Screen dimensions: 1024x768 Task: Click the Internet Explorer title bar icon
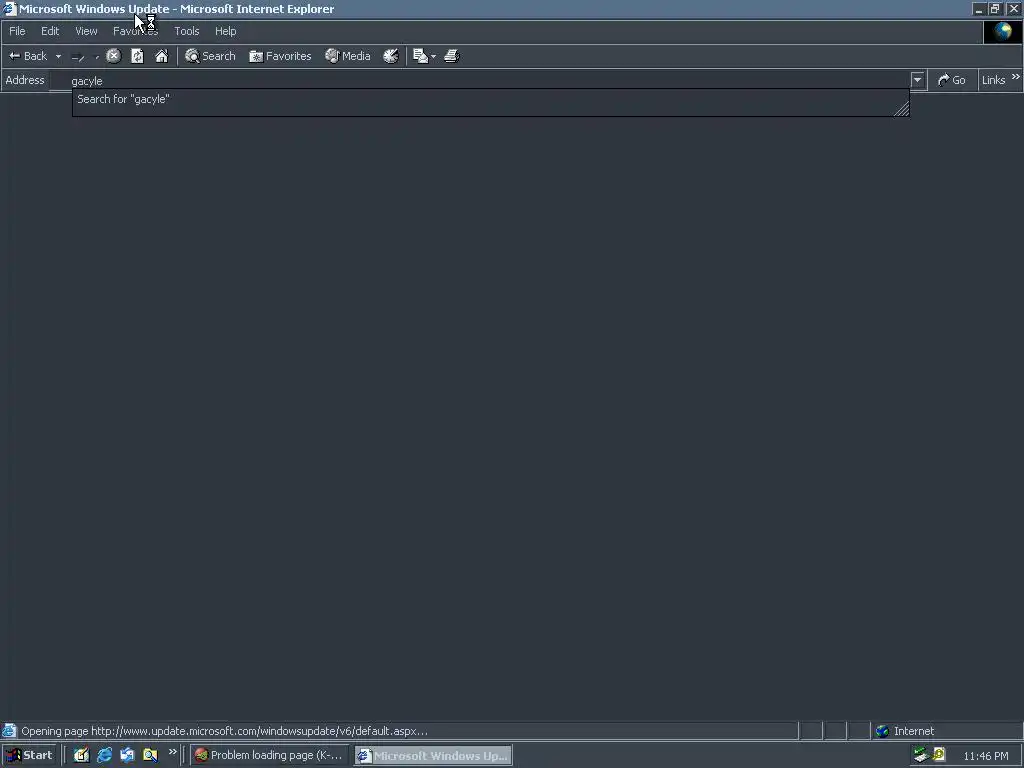click(x=9, y=9)
